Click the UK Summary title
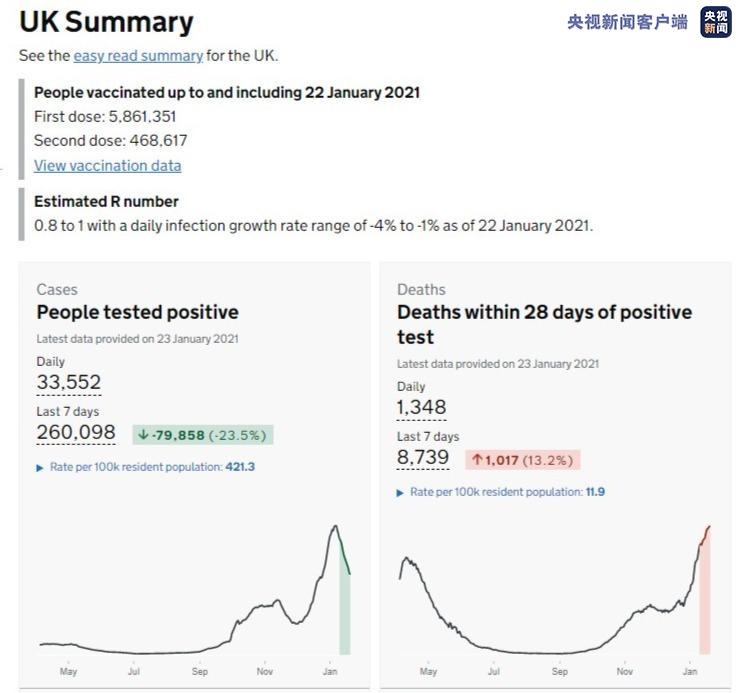The height and width of the screenshot is (693, 736). [x=106, y=22]
